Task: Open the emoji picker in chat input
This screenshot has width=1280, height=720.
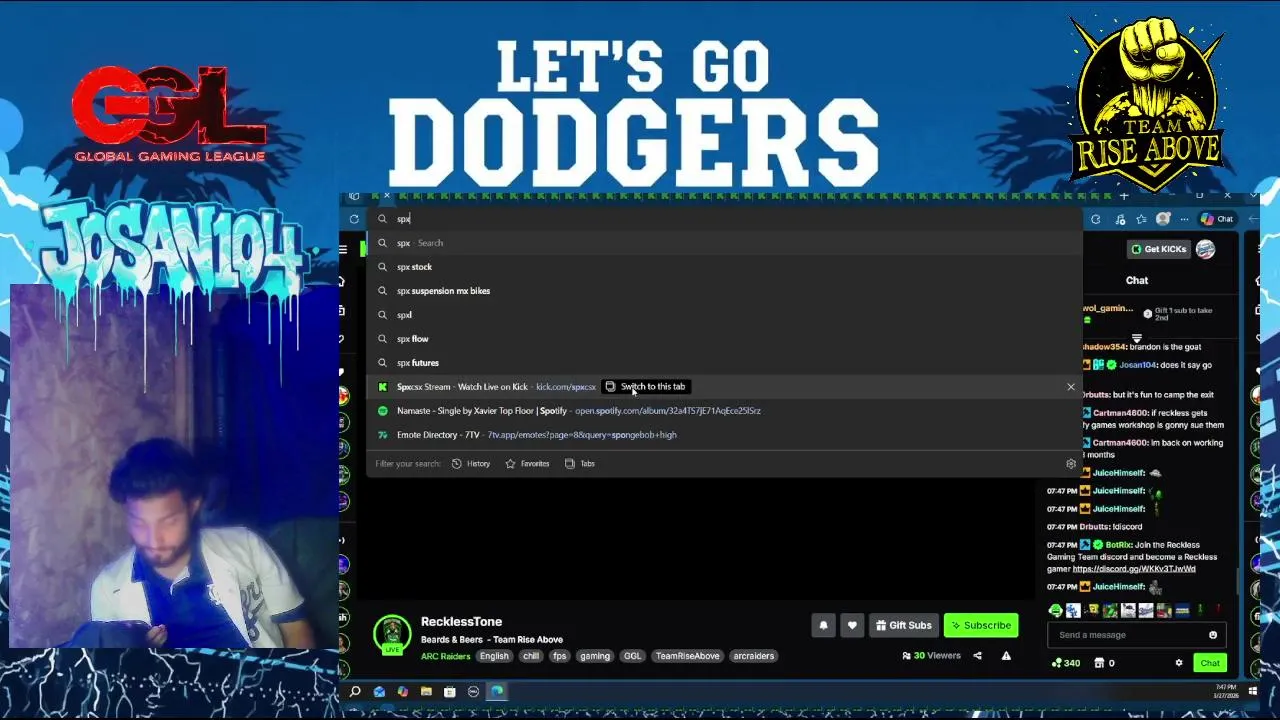Action: 1213,635
